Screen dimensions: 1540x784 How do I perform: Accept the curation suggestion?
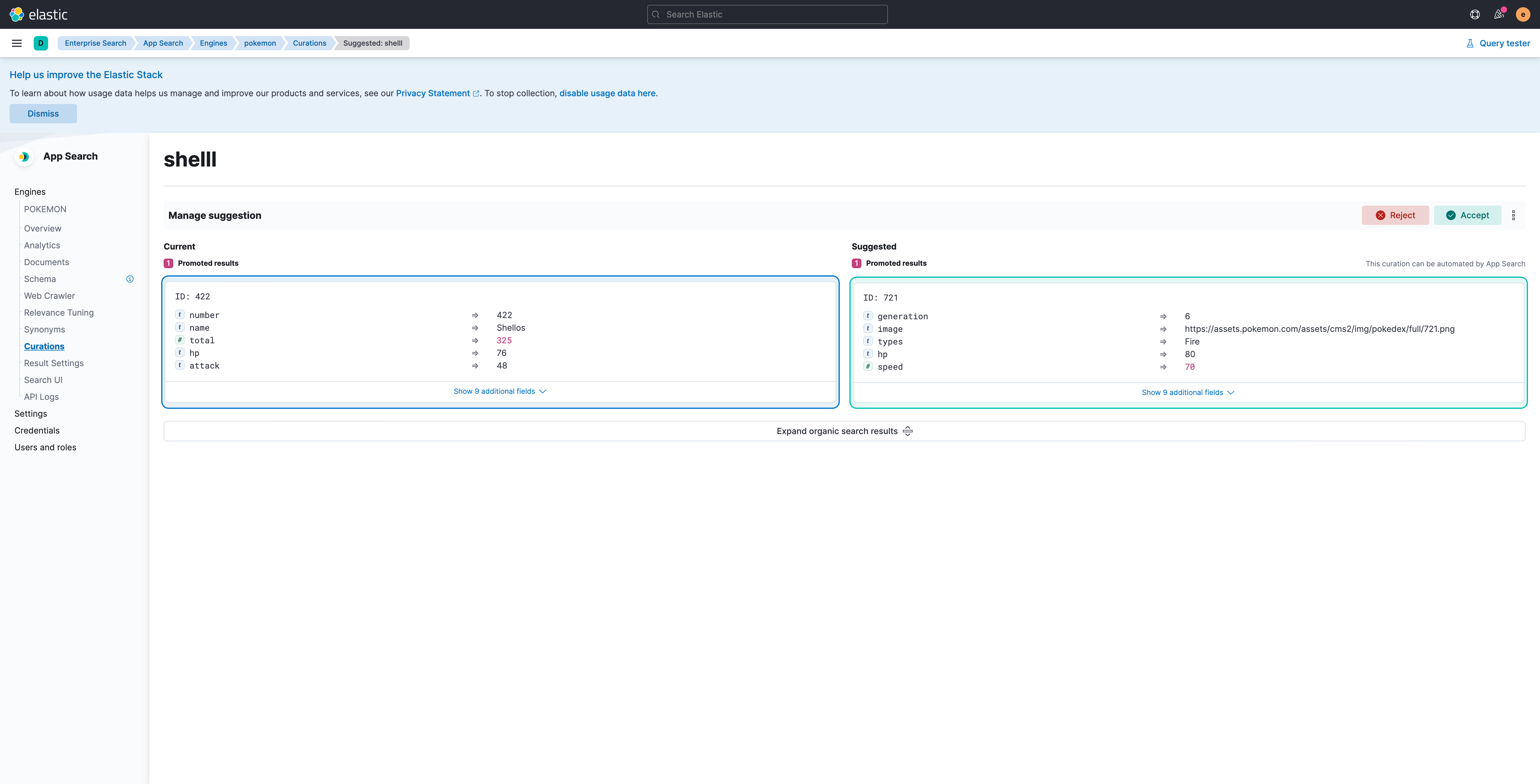point(1467,215)
